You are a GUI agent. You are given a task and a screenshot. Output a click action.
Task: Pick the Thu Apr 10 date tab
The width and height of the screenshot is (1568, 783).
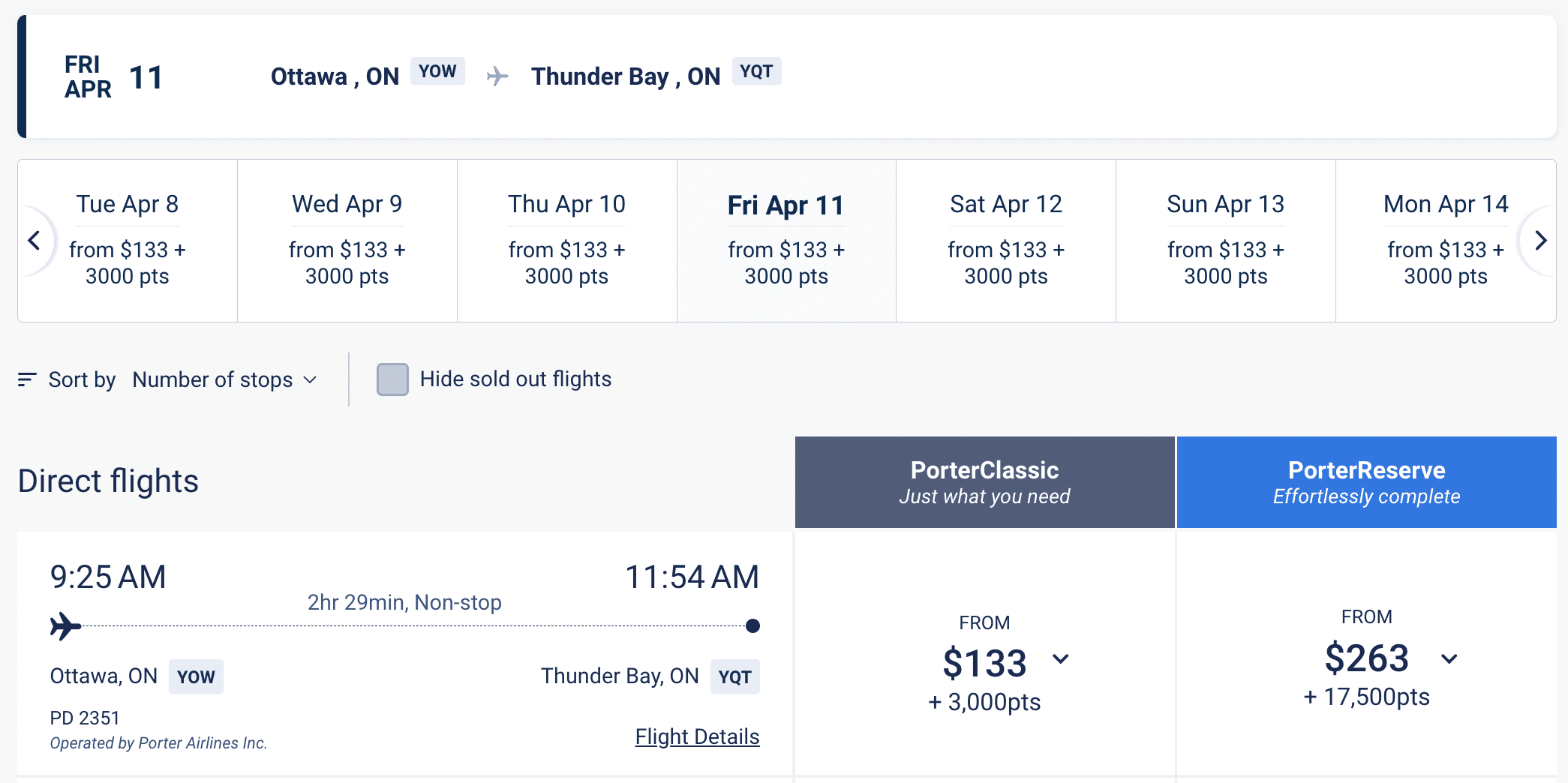point(567,240)
